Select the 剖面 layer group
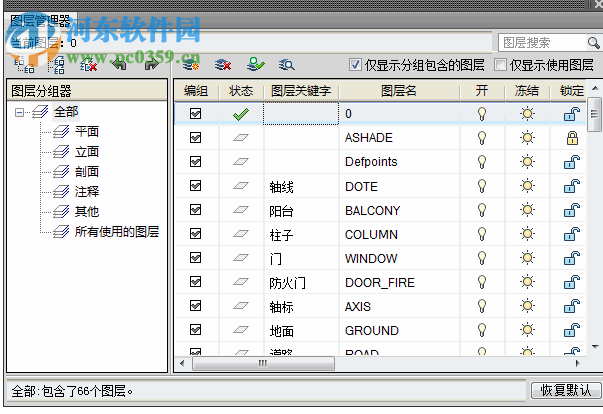This screenshot has height=414, width=603. 87,172
